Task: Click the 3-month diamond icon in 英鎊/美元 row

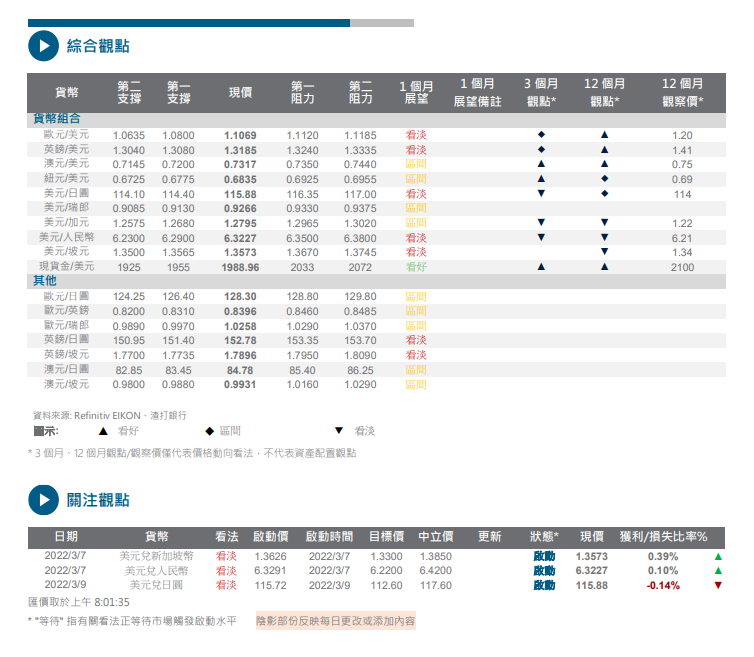Action: [x=541, y=150]
